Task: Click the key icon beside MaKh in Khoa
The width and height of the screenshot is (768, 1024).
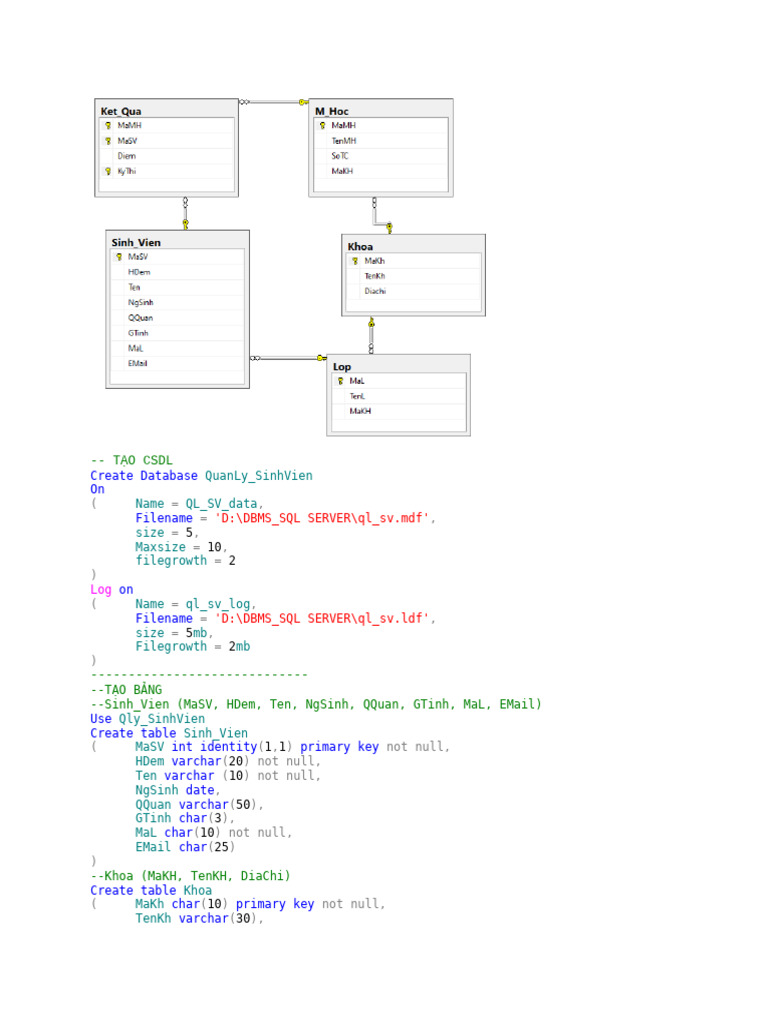Action: (x=355, y=261)
